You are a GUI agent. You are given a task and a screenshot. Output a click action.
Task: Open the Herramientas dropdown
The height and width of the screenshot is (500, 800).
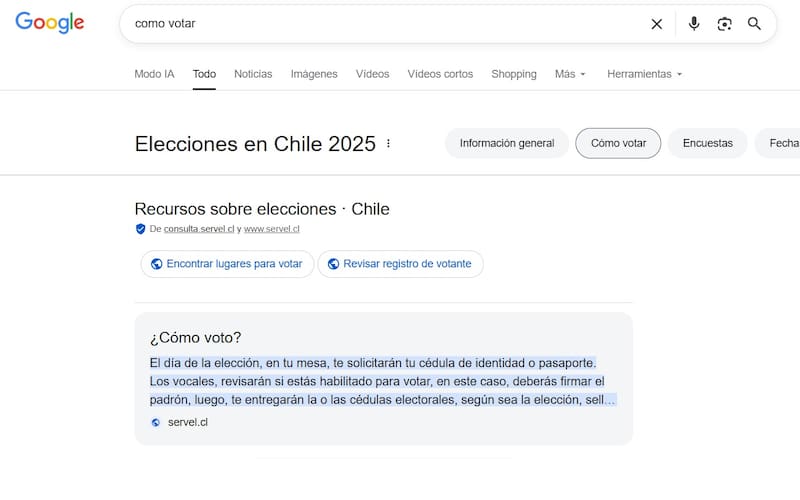click(645, 74)
